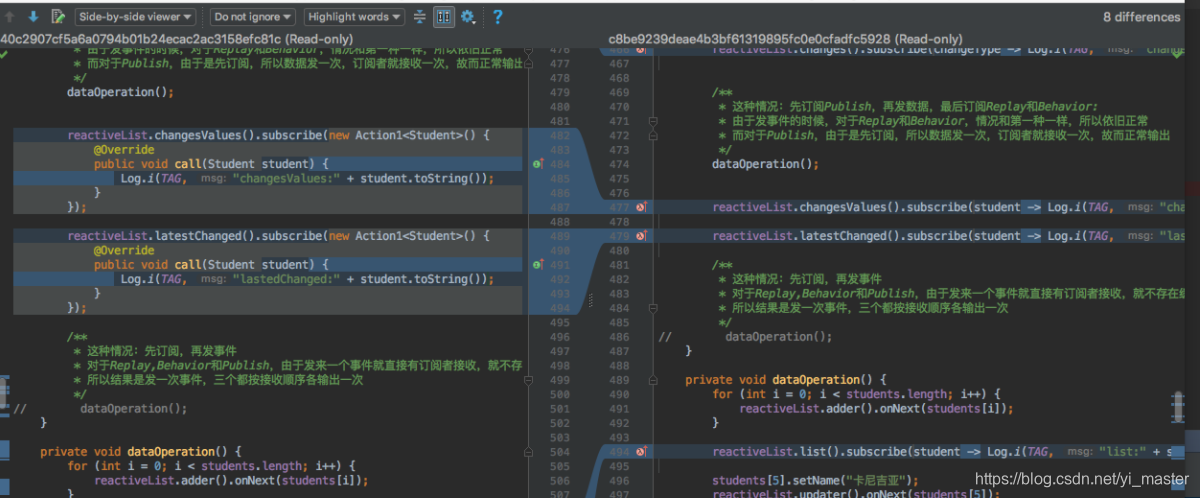Viewport: 1200px width, 498px height.
Task: Click lambda gutter icon at line 477
Action: tap(643, 207)
